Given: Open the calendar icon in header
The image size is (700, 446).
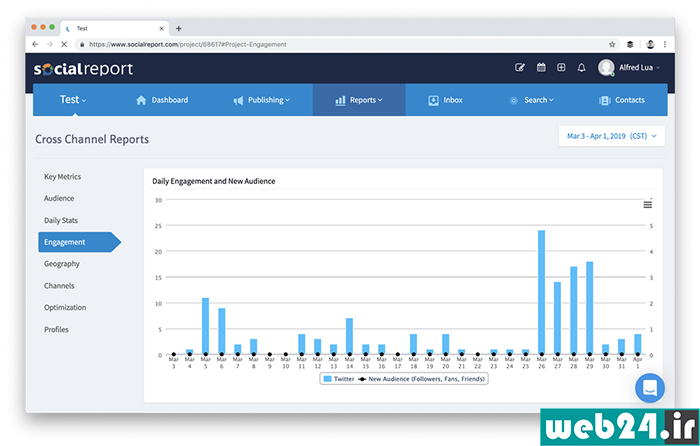Looking at the screenshot, I should tap(541, 67).
